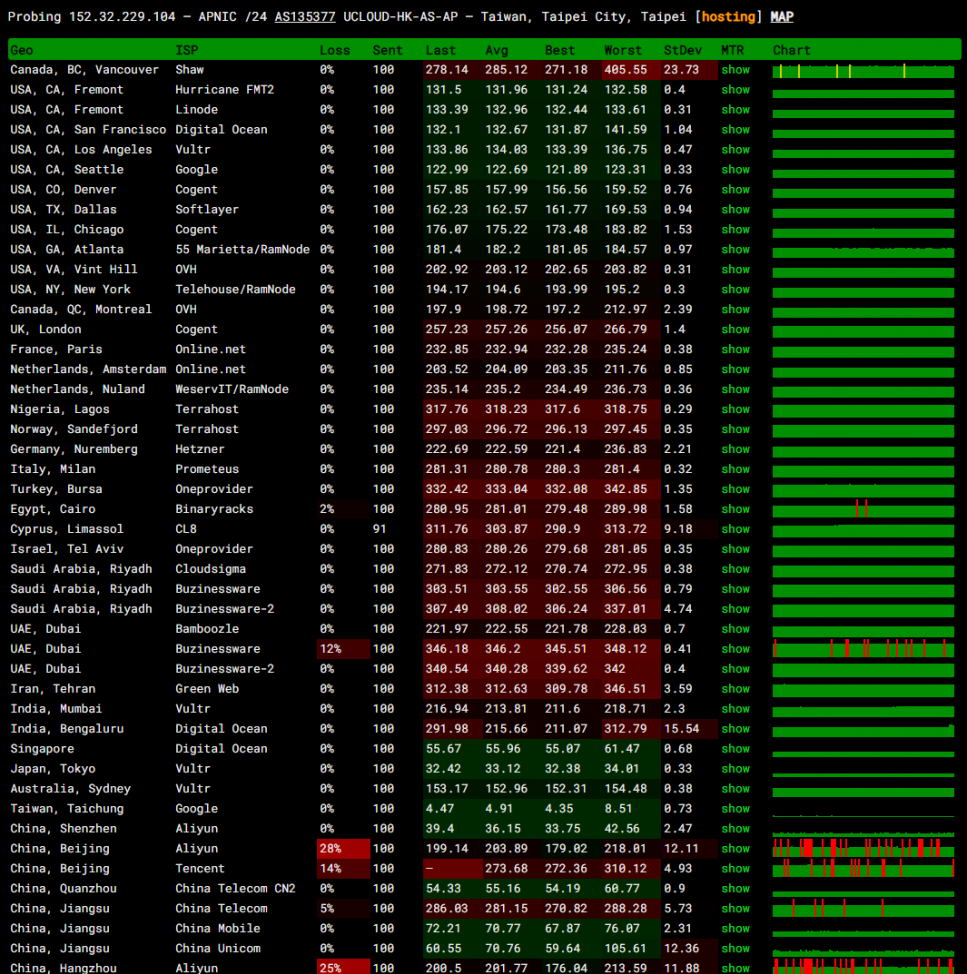The image size is (967, 974).
Task: Show MTR for Singapore Digital Ocean
Action: point(735,749)
